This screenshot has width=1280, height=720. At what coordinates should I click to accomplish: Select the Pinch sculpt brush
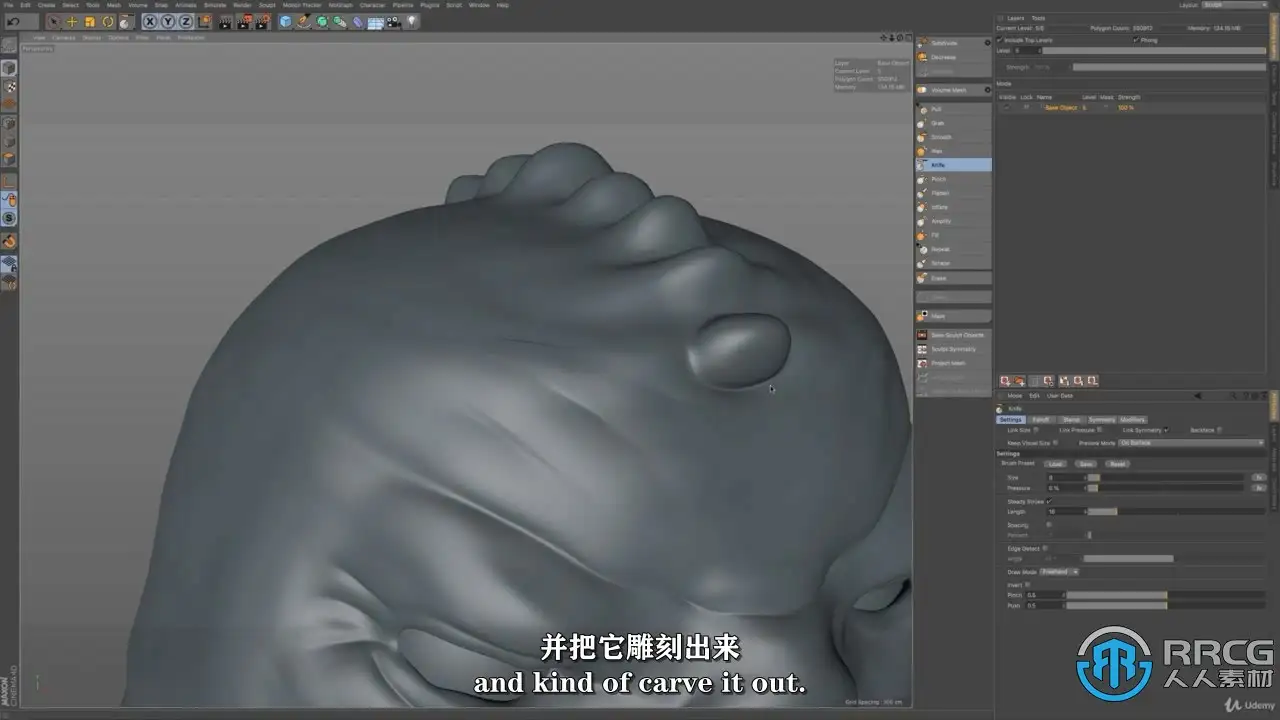point(953,179)
